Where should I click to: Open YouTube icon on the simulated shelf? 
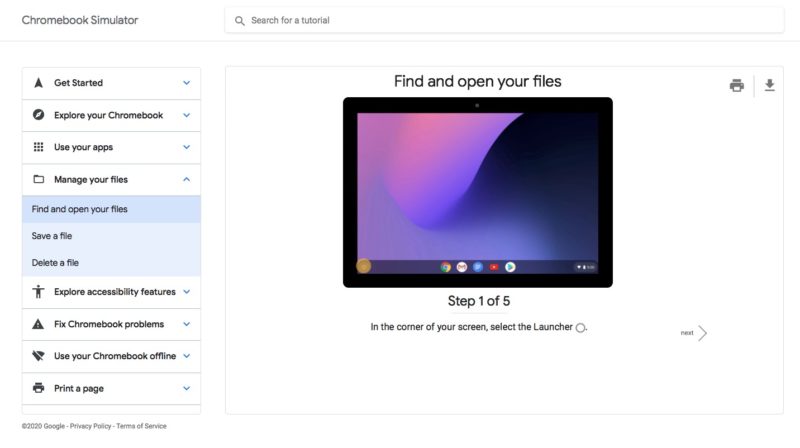point(494,267)
